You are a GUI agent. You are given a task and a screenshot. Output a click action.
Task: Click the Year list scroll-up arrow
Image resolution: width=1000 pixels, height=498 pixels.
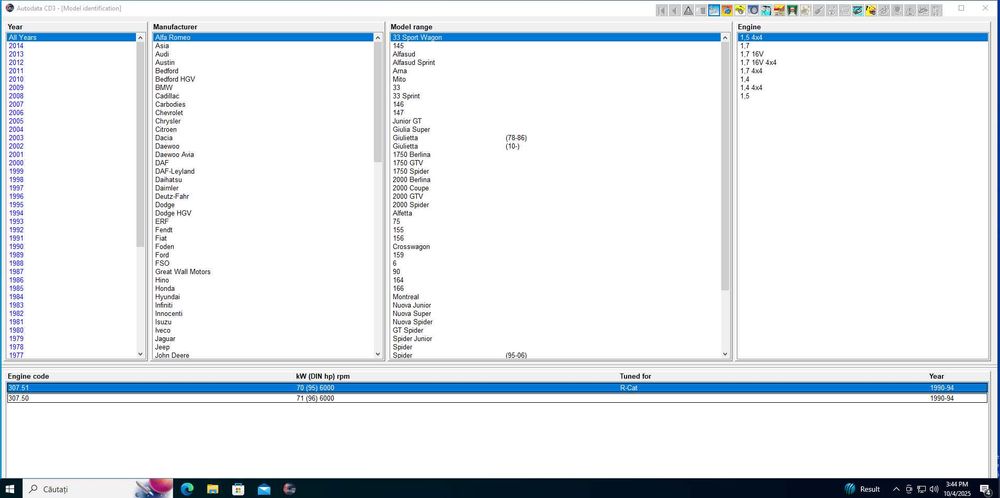click(x=140, y=38)
